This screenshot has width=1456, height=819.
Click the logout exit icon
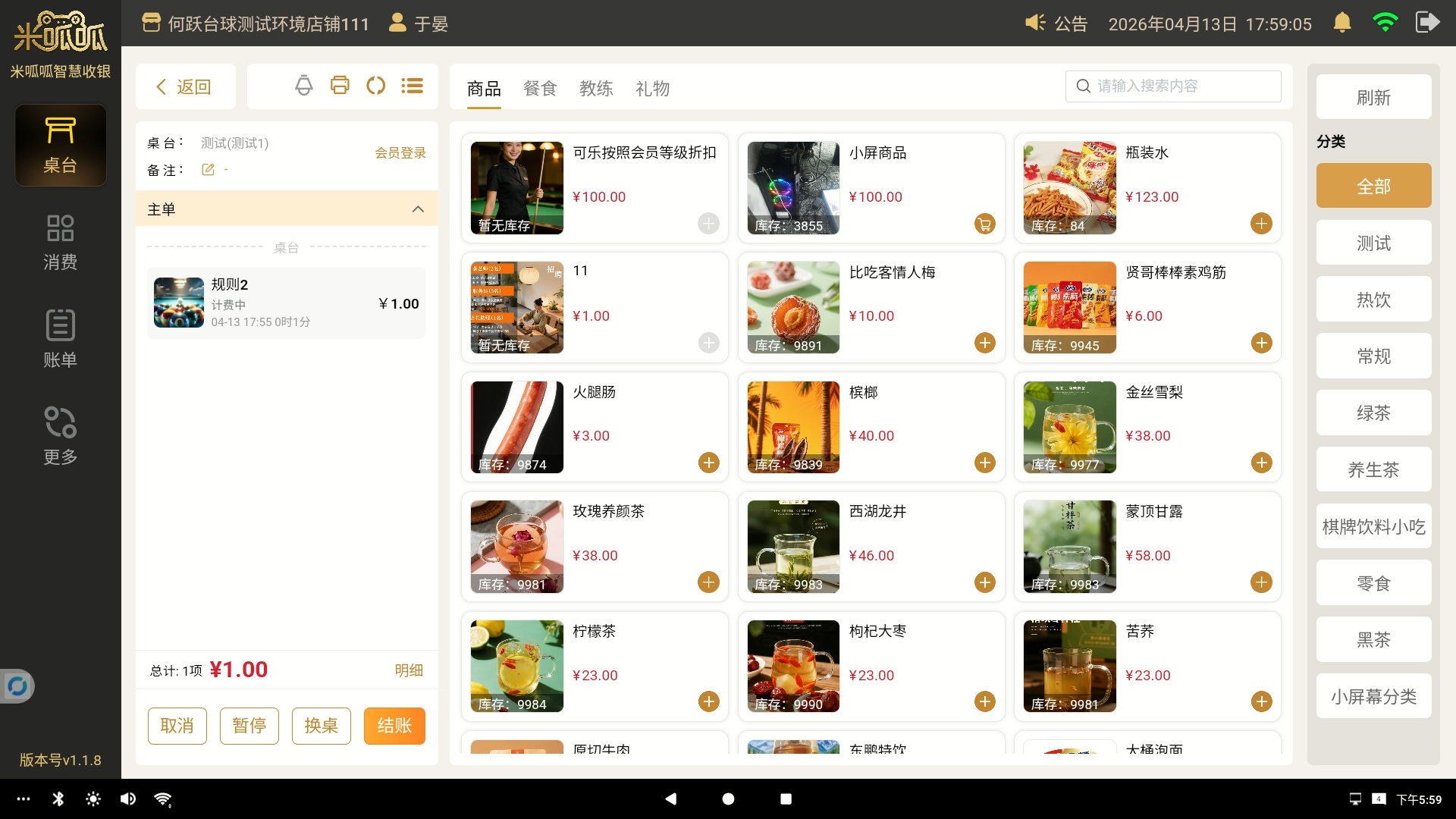pos(1426,23)
